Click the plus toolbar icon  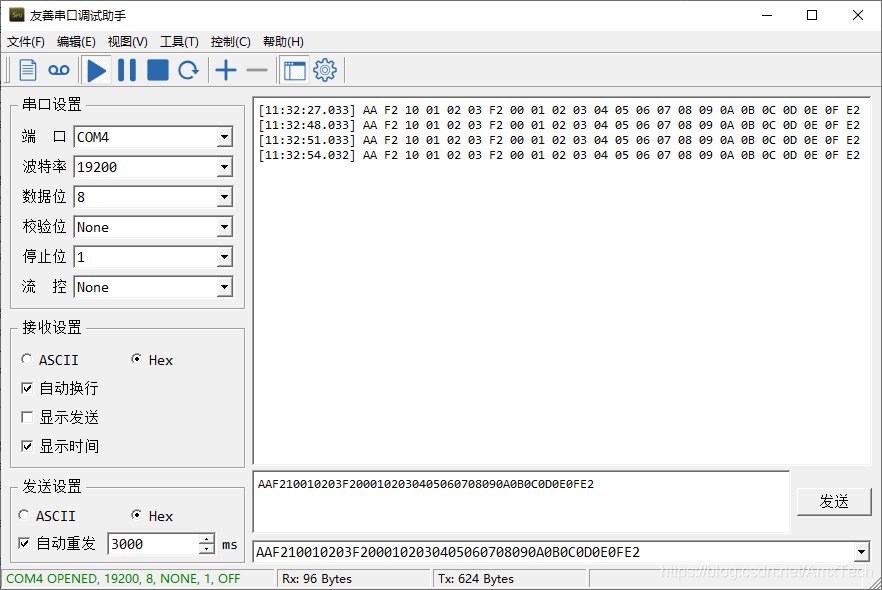(x=226, y=70)
